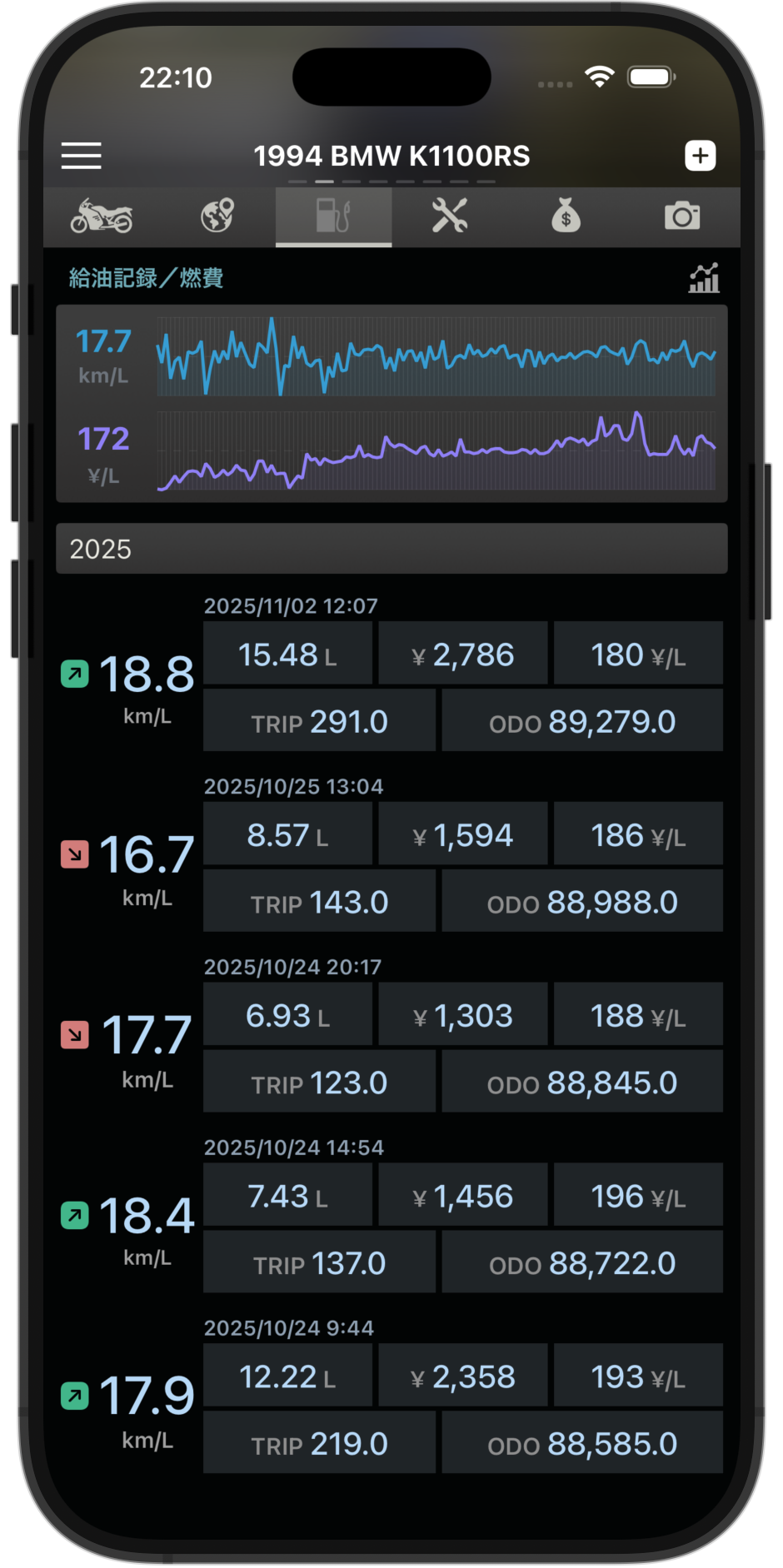Select the TRIP 137.0 distance cell
Viewport: 783px width, 1568px height.
[x=319, y=1264]
